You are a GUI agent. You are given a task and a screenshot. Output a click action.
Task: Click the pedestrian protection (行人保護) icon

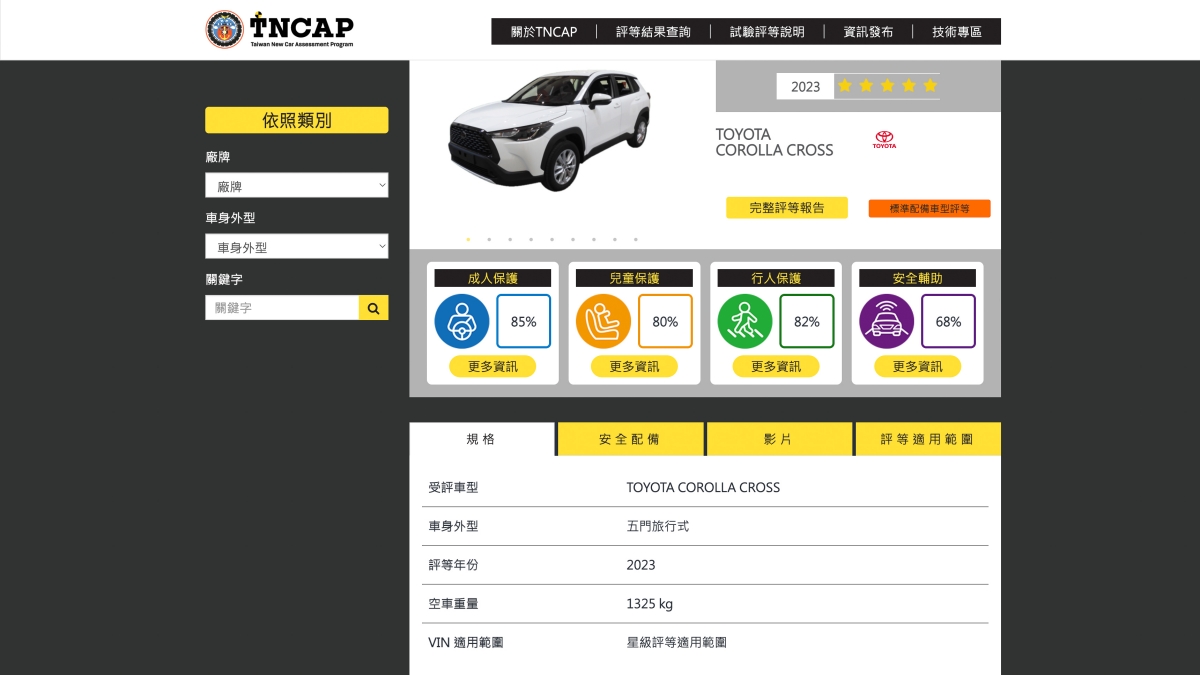click(x=745, y=321)
